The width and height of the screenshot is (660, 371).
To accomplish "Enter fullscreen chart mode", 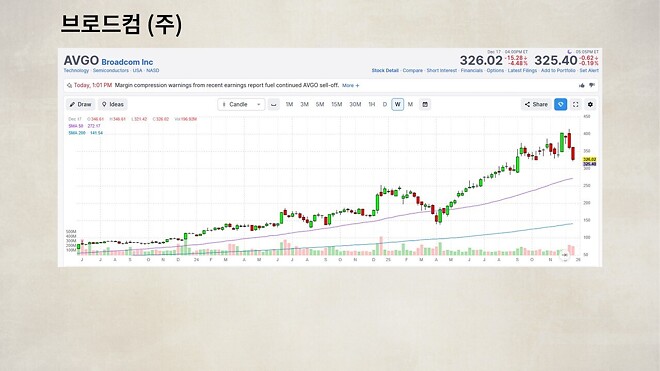I will point(575,104).
